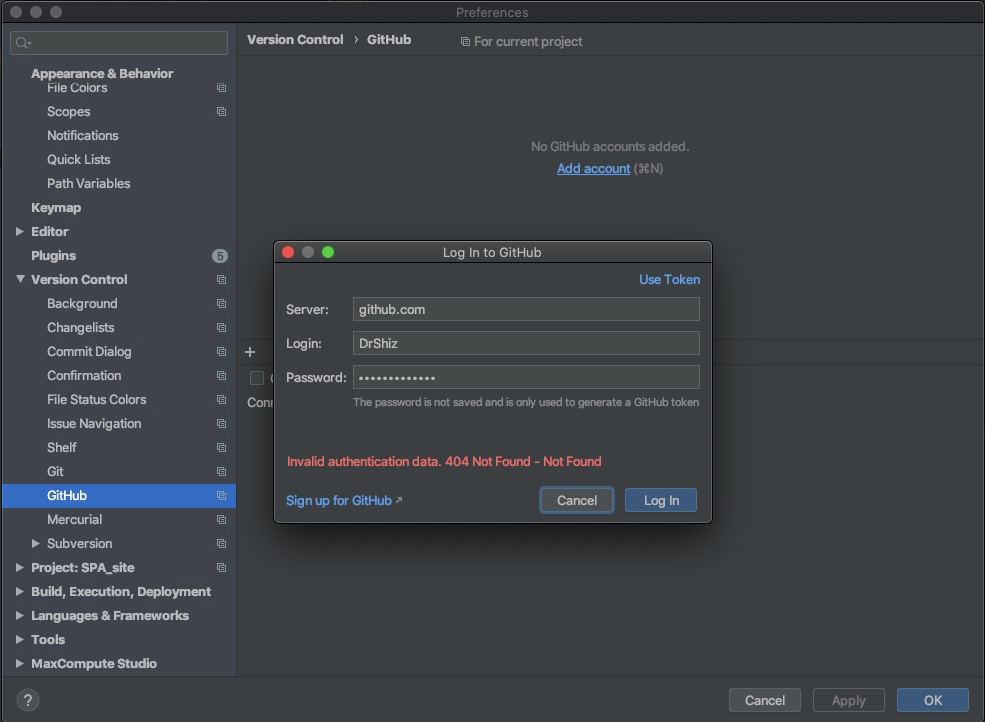Focus the Password input field
Viewport: 985px width, 722px height.
click(526, 377)
